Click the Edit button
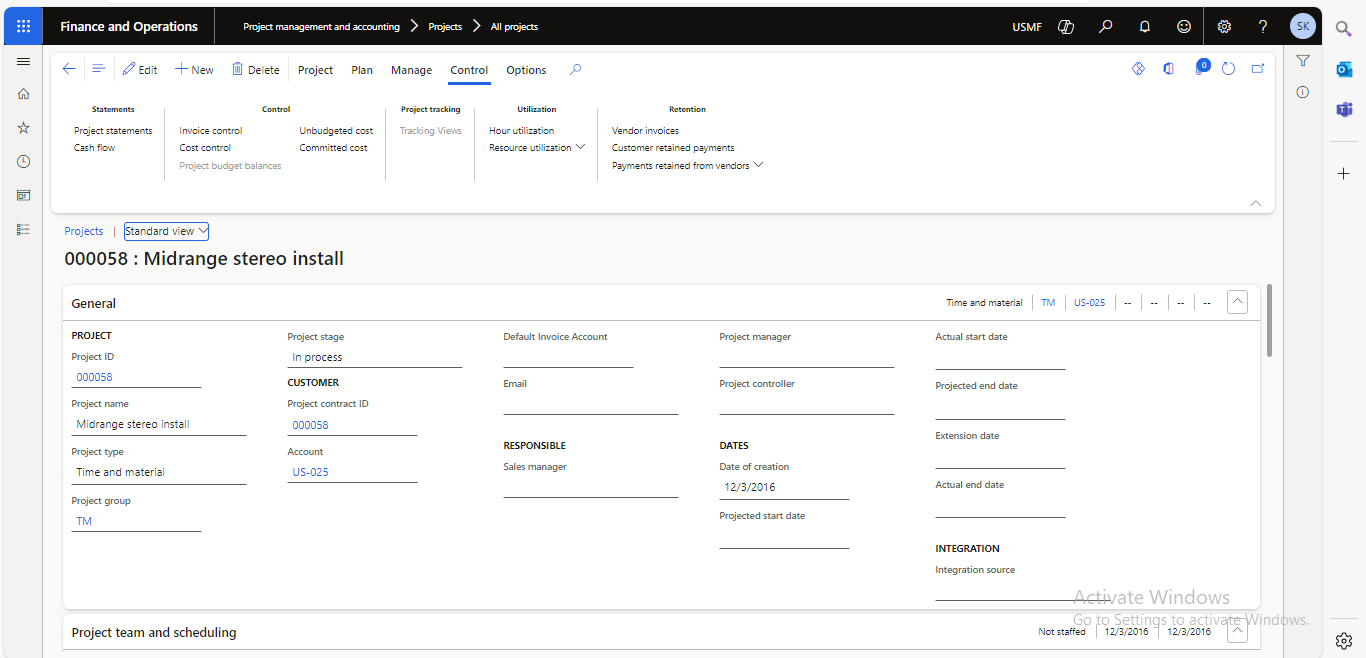This screenshot has width=1366, height=658. [140, 70]
